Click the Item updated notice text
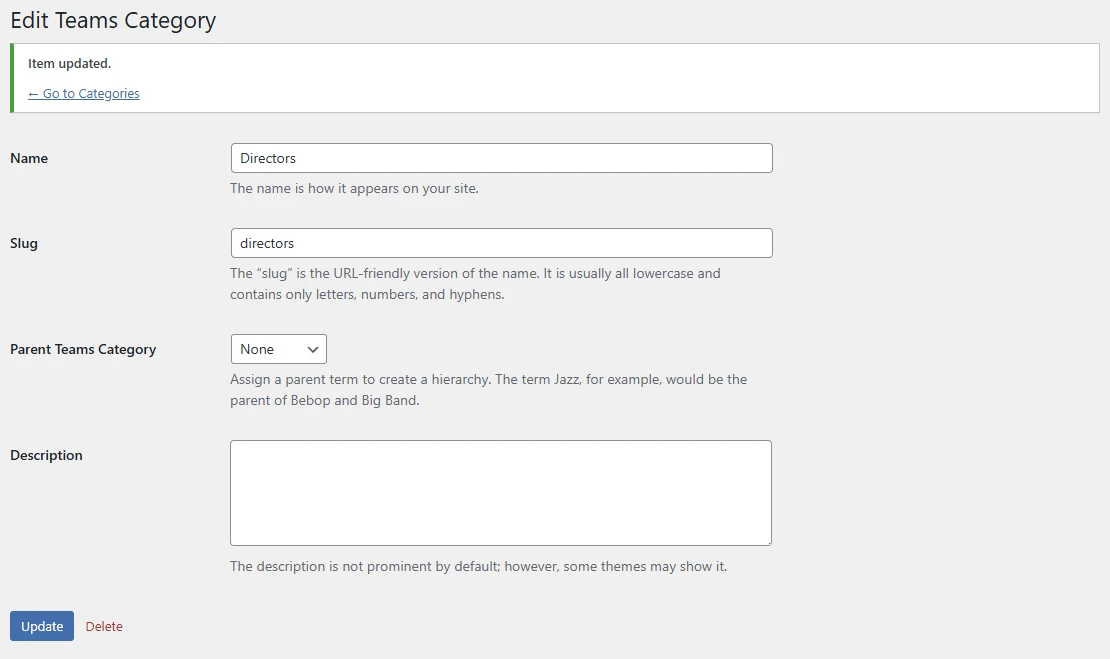This screenshot has width=1110, height=659. click(x=69, y=63)
